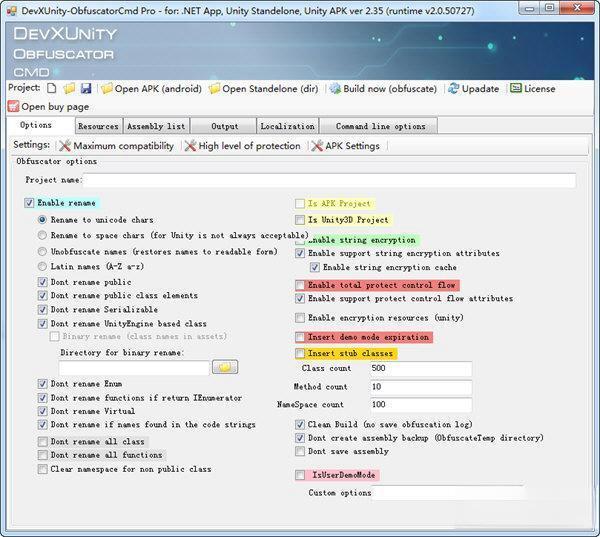Image resolution: width=600 pixels, height=537 pixels.
Task: Check IsUserDemoMode checkbox
Action: [300, 475]
